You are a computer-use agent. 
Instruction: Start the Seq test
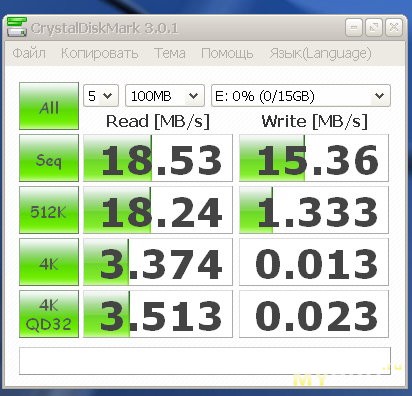tap(49, 158)
